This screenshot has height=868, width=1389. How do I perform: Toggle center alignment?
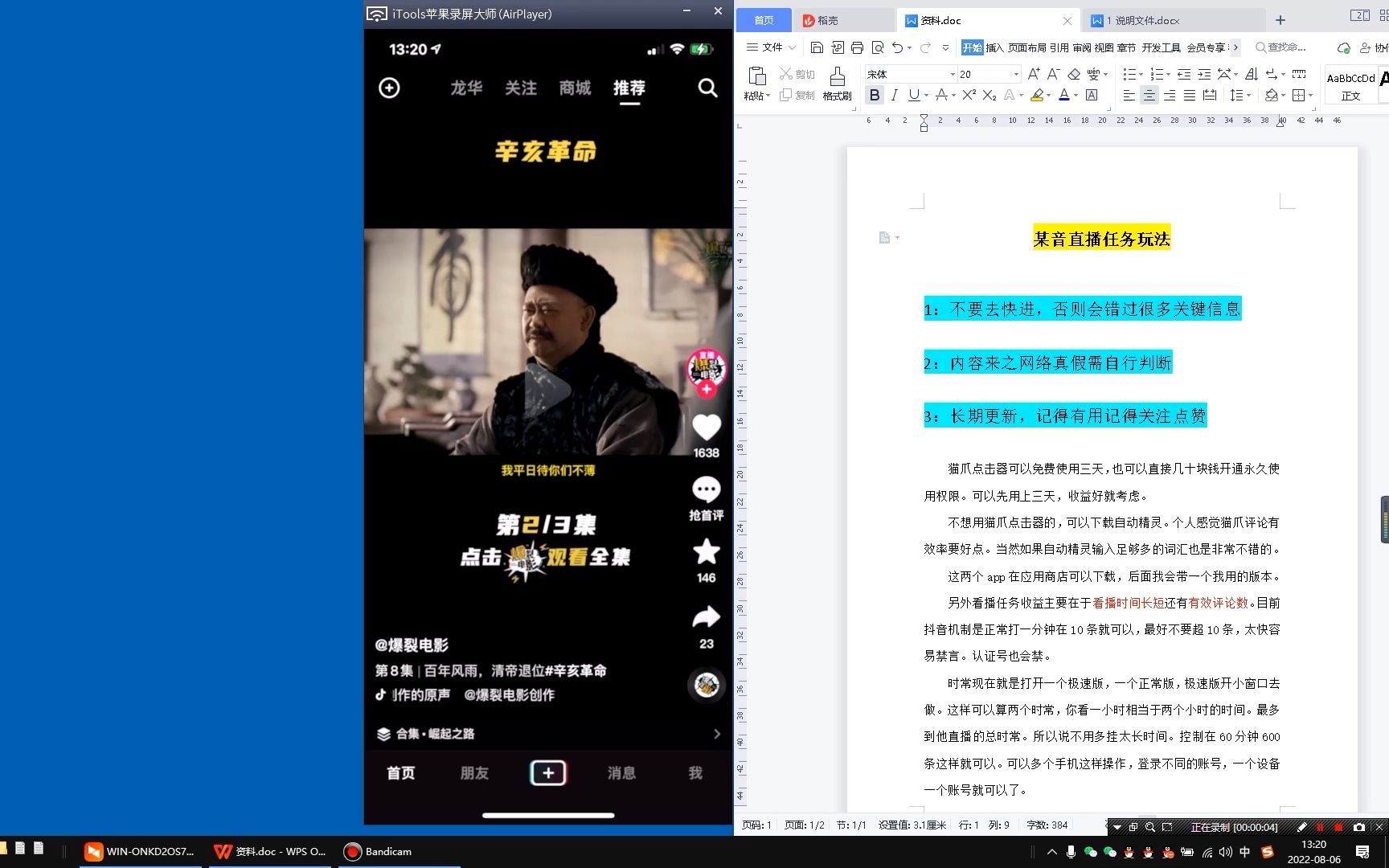tap(1149, 95)
